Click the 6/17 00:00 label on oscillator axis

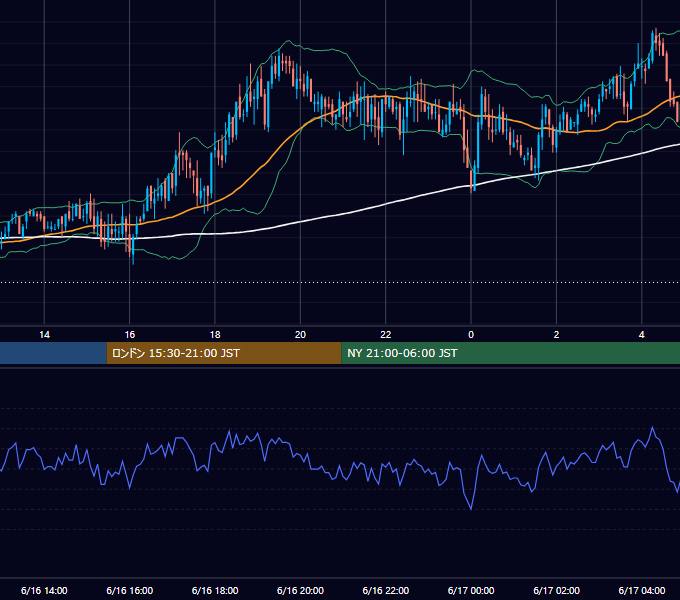[x=471, y=590]
